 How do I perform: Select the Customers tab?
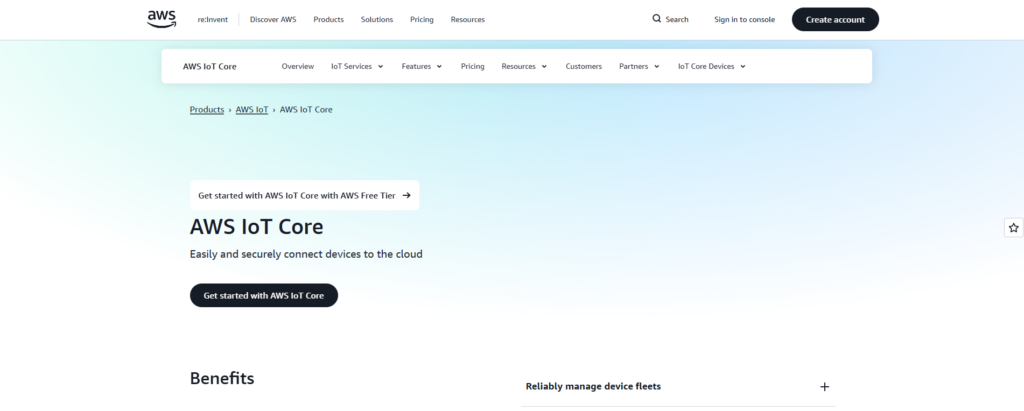pyautogui.click(x=583, y=66)
